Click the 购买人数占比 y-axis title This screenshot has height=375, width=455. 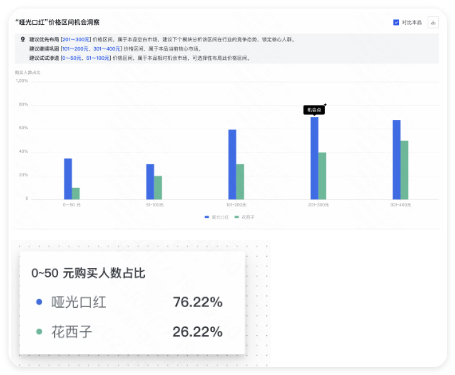click(x=28, y=72)
